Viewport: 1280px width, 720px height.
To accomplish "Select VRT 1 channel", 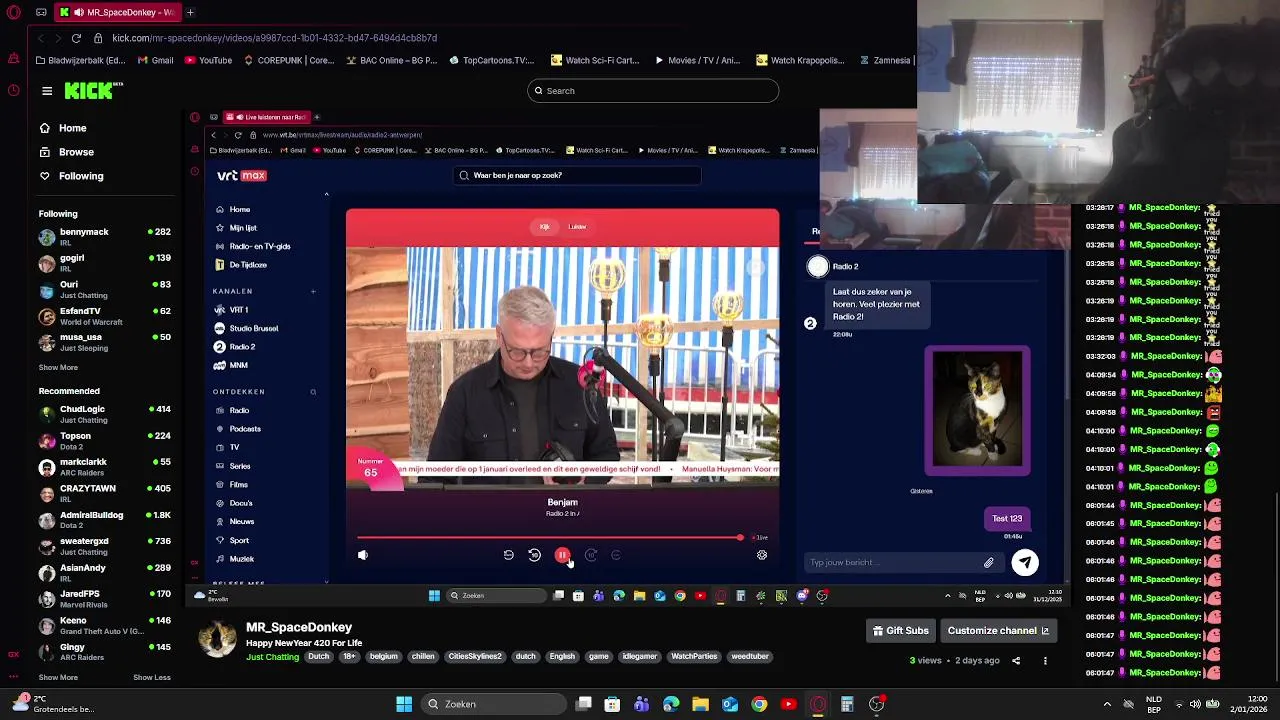I will point(238,310).
